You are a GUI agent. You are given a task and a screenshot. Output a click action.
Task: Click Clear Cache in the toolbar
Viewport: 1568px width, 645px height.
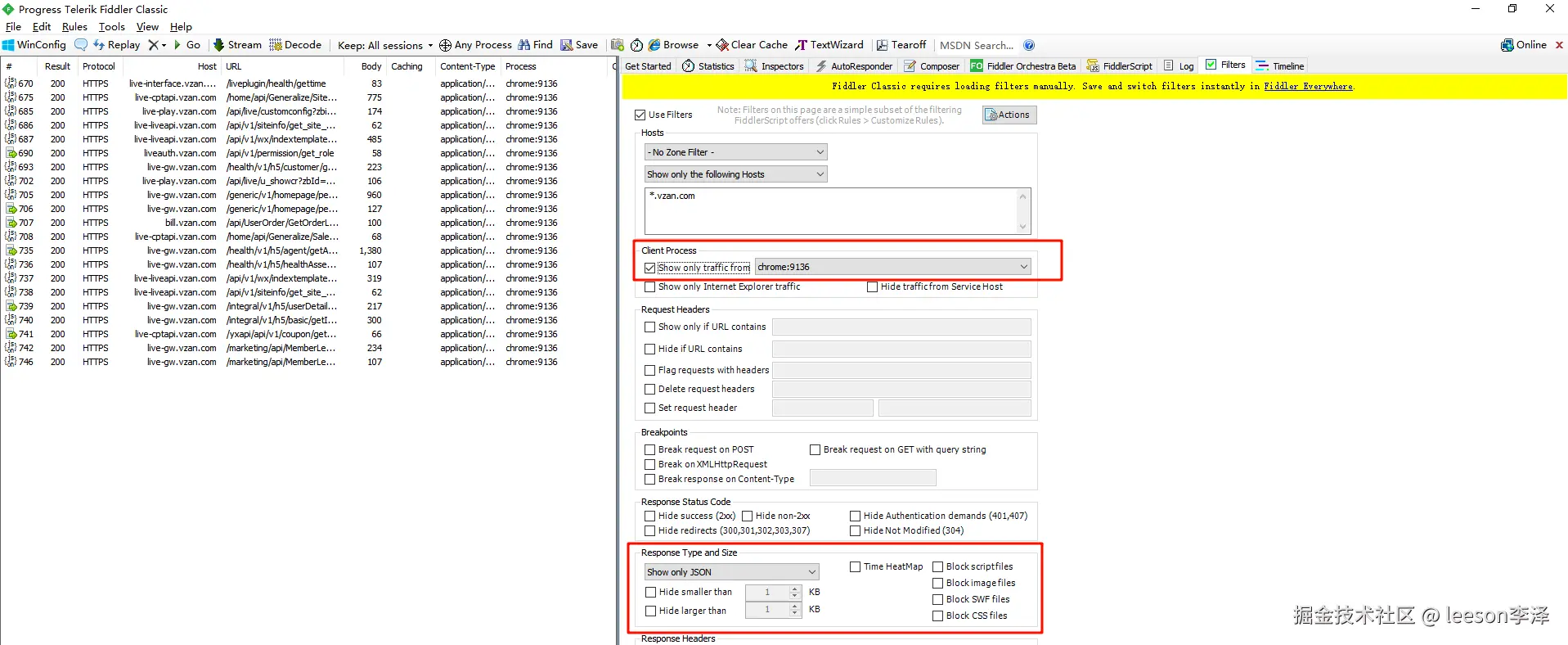752,45
